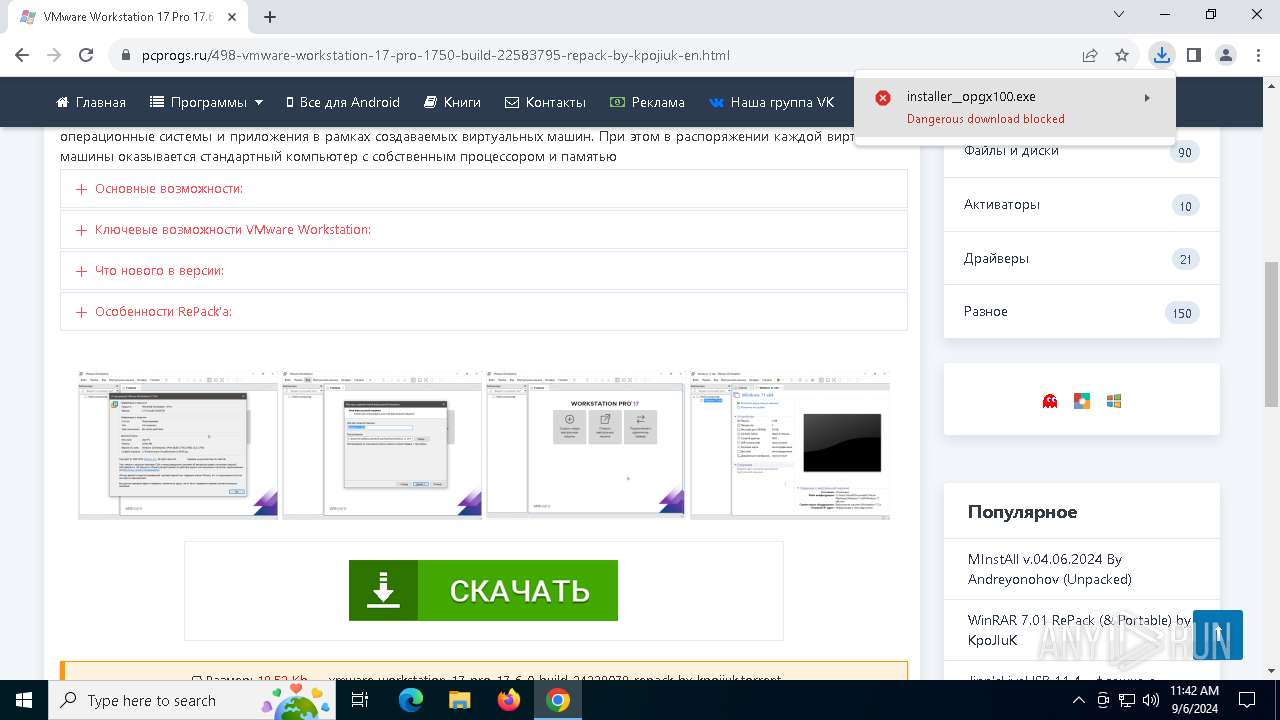Bookmark this page with the star icon
This screenshot has width=1280, height=720.
pos(1122,55)
